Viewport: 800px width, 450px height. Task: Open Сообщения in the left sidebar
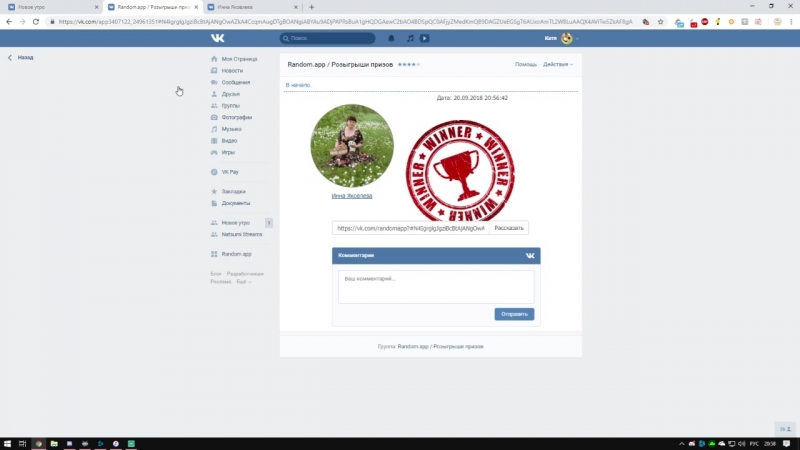click(236, 82)
